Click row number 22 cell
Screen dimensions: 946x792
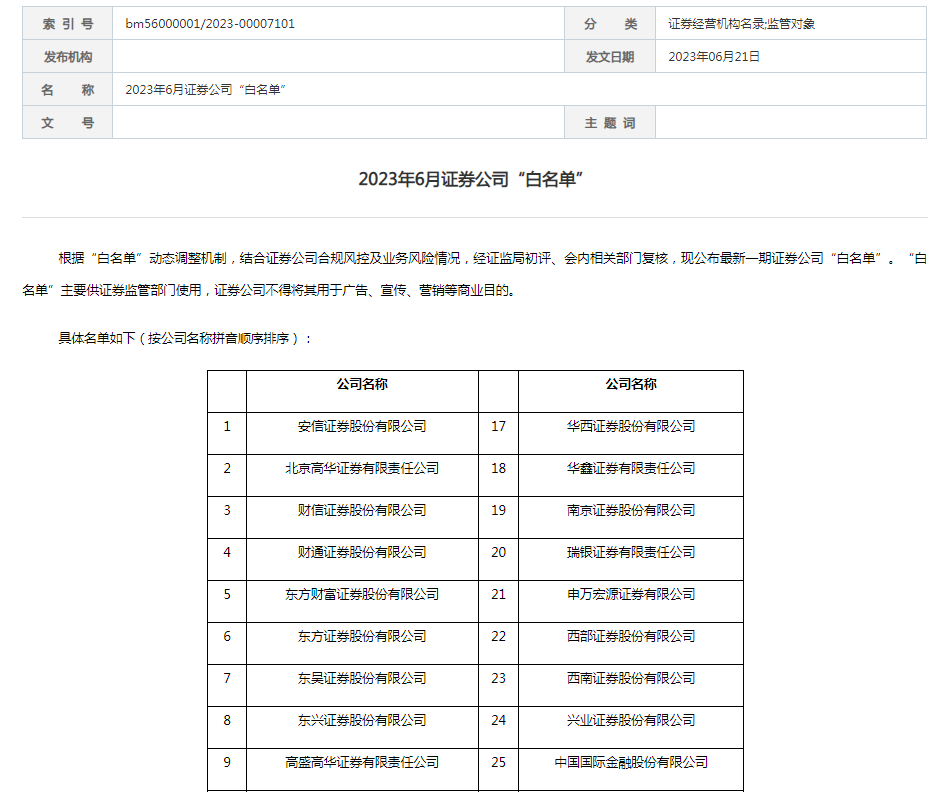498,643
